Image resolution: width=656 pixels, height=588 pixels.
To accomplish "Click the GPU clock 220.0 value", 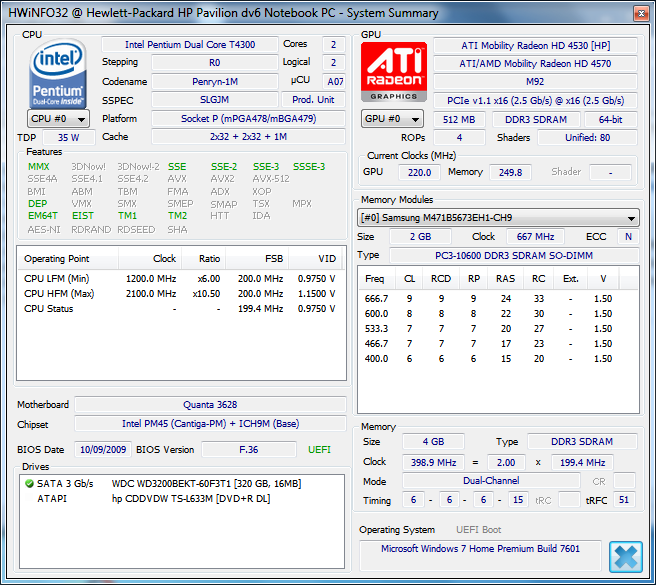I will tap(419, 172).
